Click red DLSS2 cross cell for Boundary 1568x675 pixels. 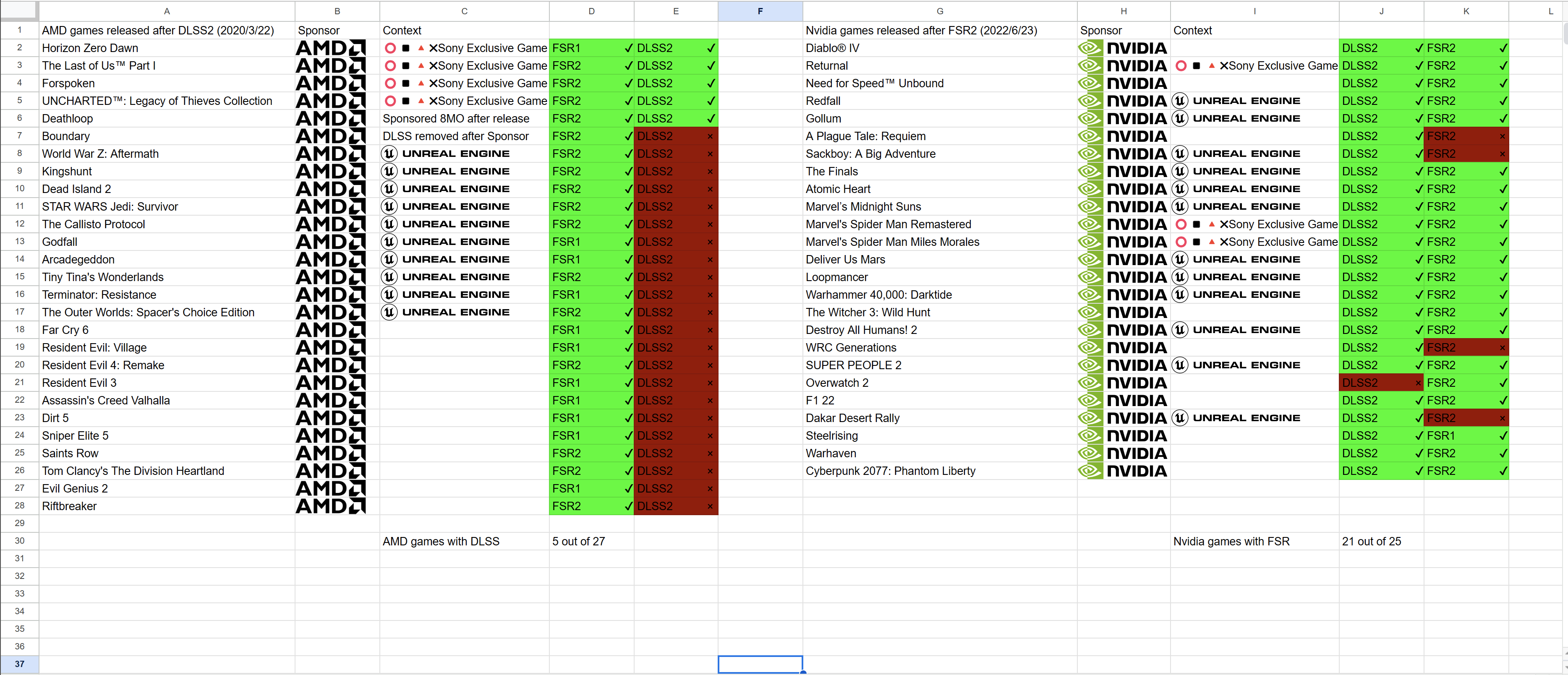676,136
